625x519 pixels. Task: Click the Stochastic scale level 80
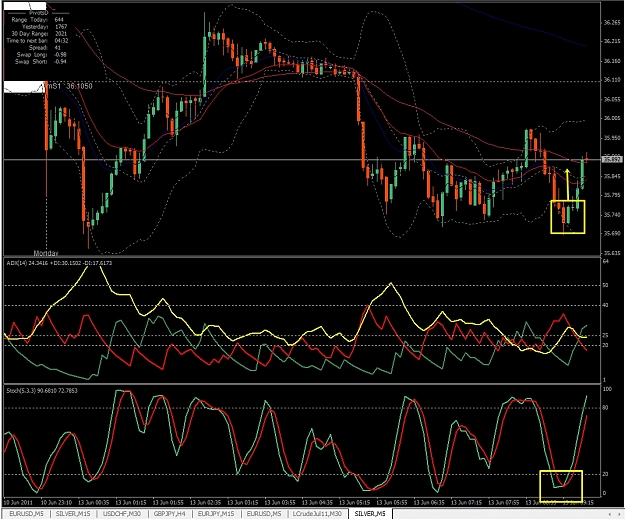coord(605,408)
